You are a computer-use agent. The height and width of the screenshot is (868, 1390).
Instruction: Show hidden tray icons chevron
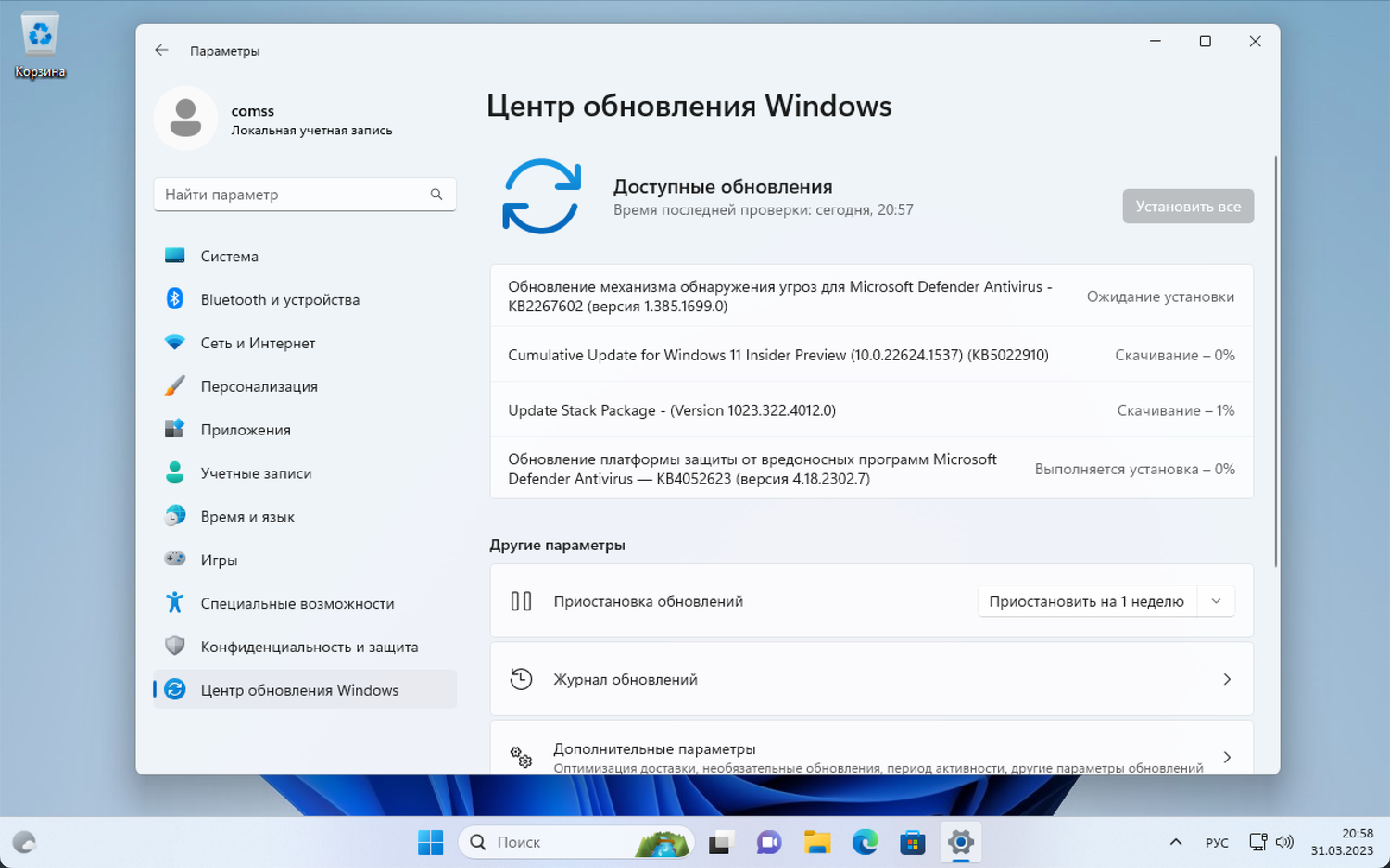1176,842
